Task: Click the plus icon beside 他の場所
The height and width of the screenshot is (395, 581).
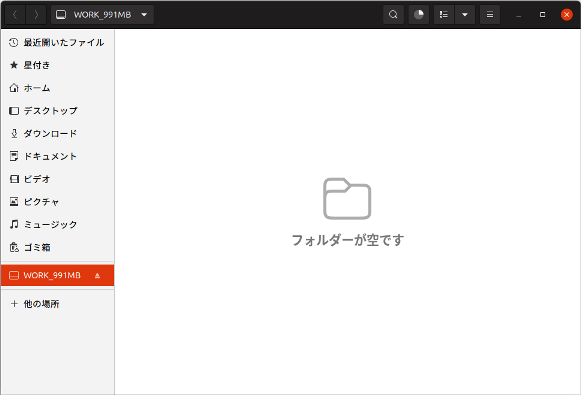Action: point(14,304)
